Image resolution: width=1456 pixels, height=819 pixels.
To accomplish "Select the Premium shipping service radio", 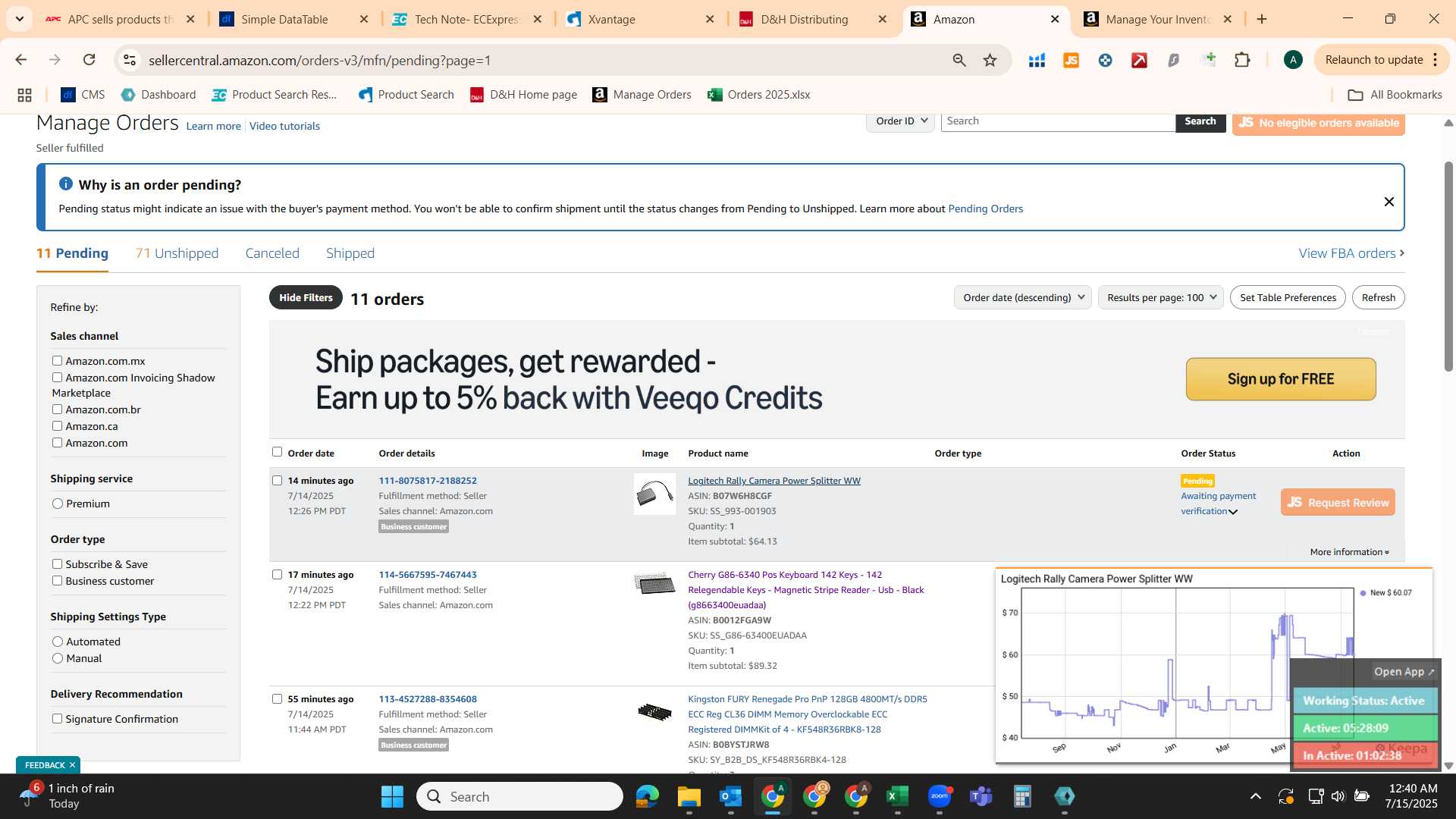I will (x=58, y=504).
